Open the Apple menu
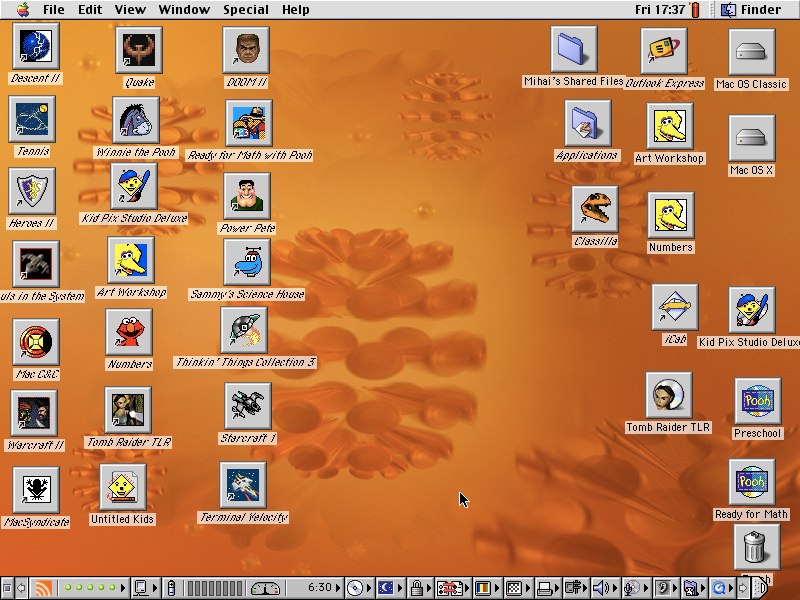This screenshot has width=800, height=600. pyautogui.click(x=23, y=10)
